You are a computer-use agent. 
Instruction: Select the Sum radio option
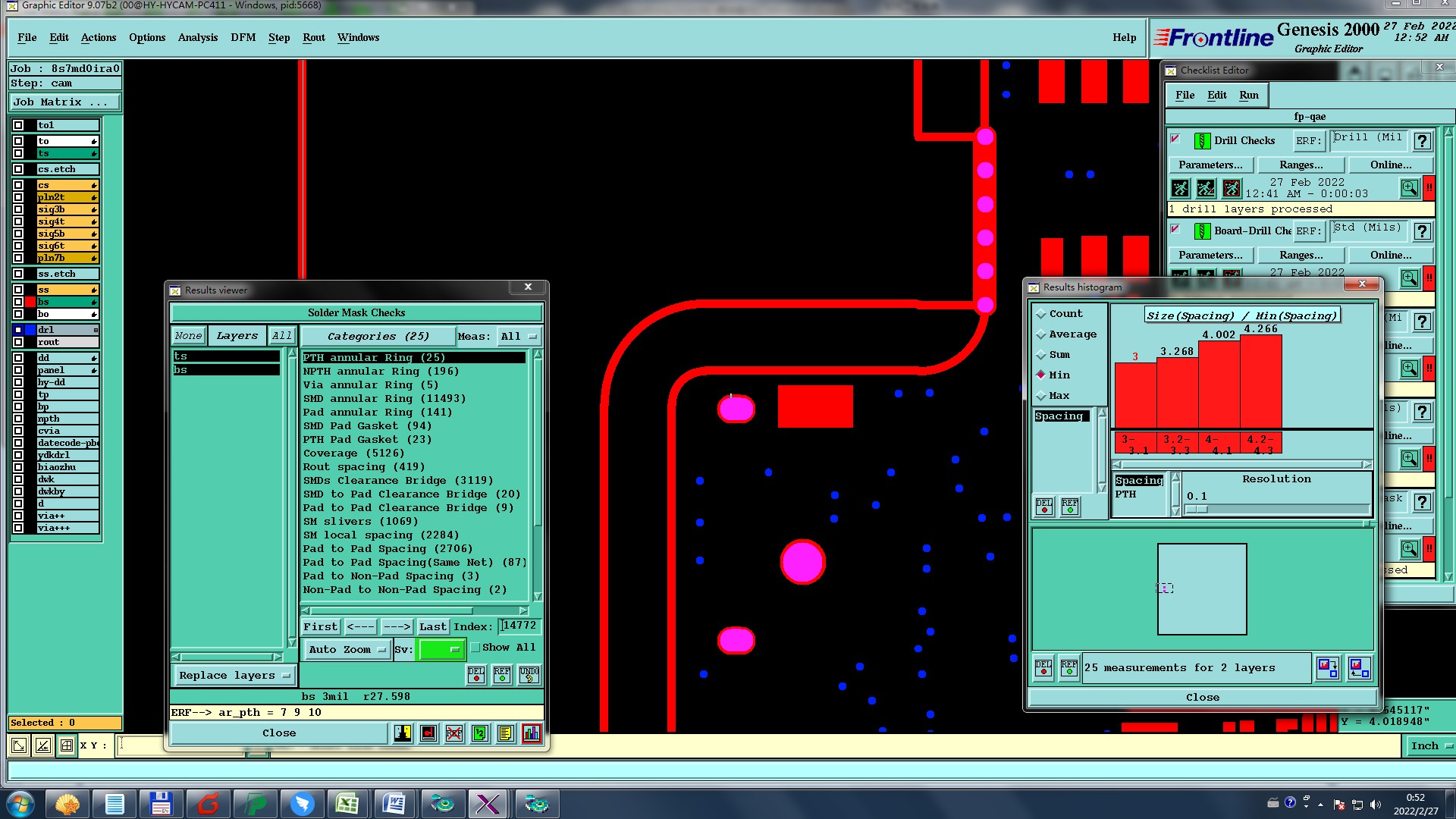pyautogui.click(x=1041, y=355)
